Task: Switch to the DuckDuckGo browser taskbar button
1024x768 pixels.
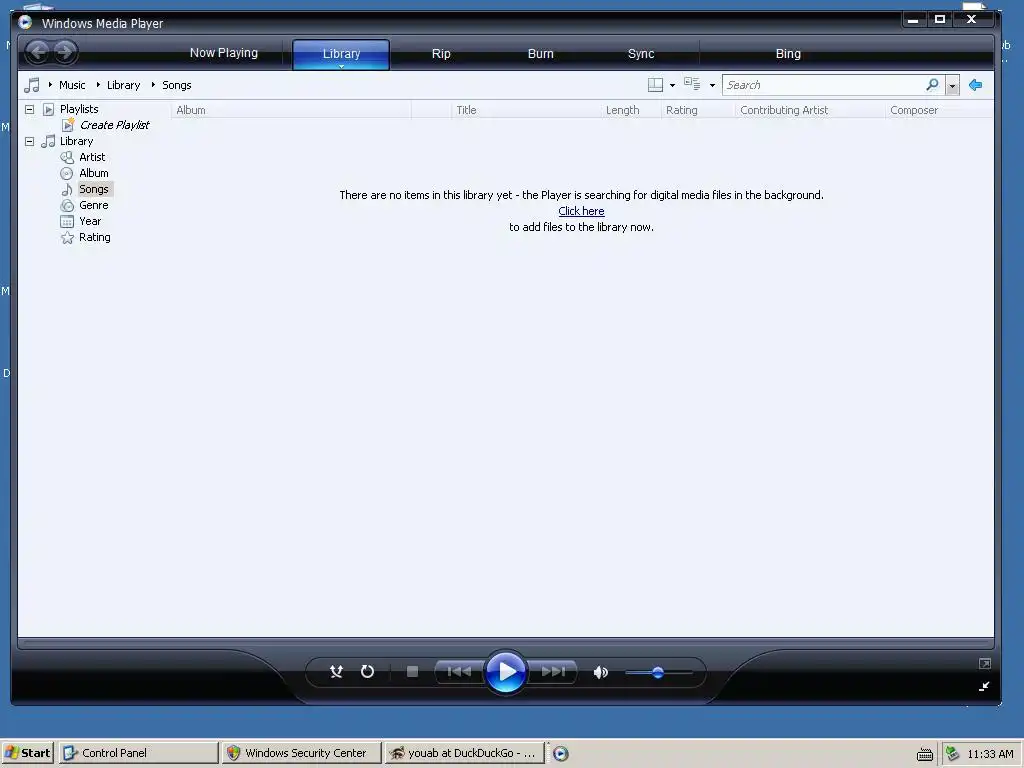Action: click(x=464, y=753)
